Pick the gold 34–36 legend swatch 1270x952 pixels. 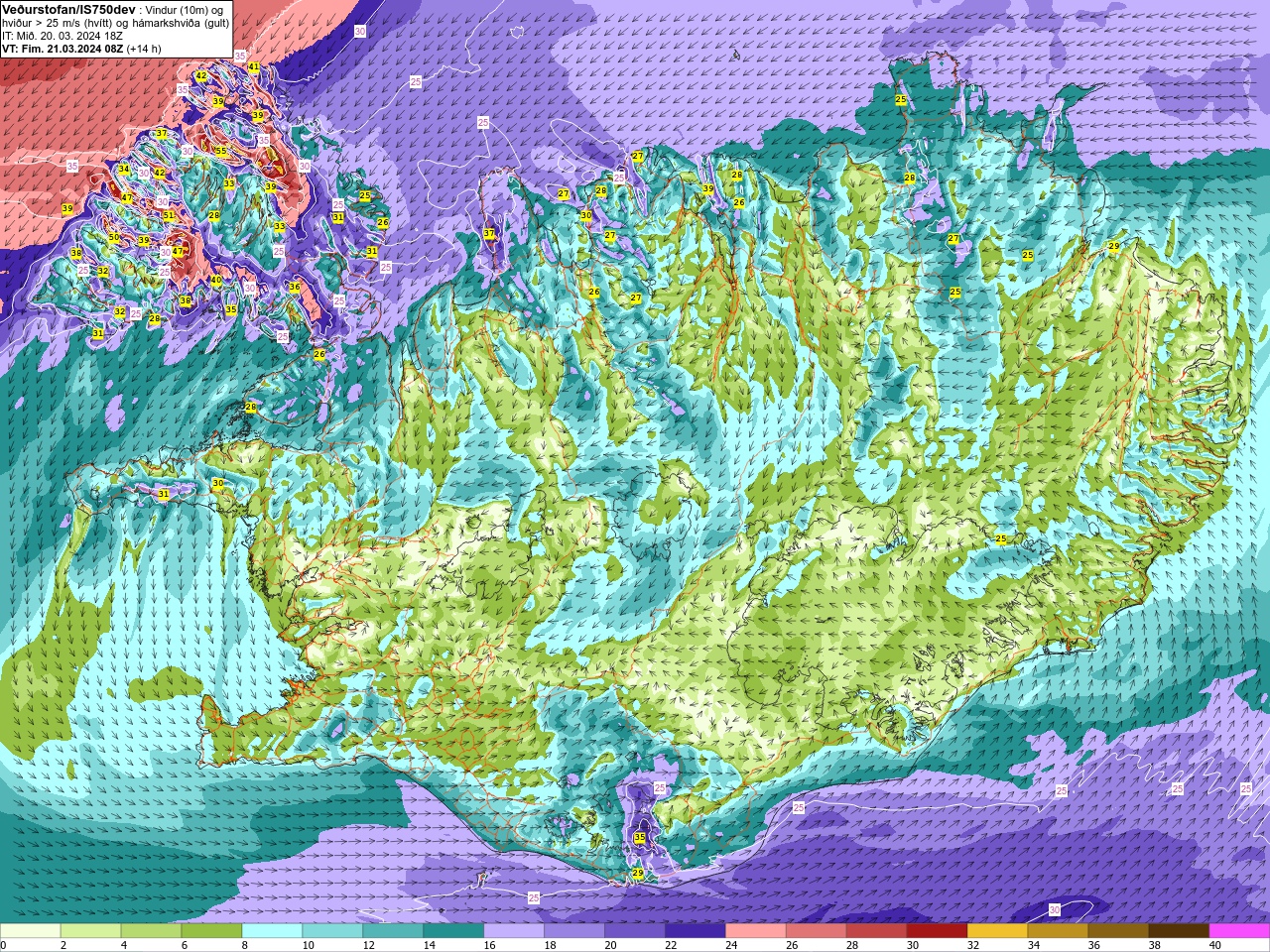1060,931
